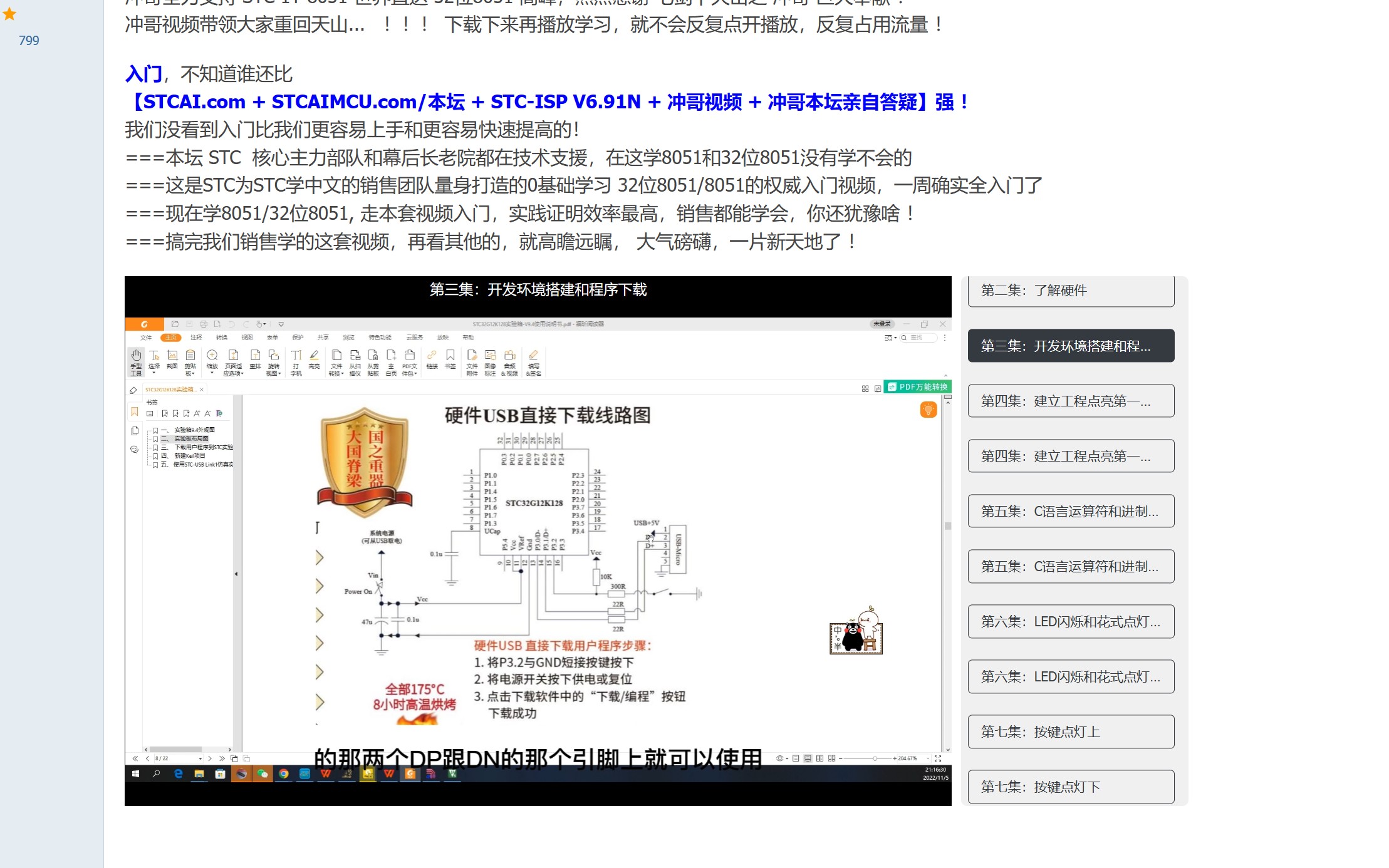
Task: Switch to the 主页 ribbon tab
Action: click(x=171, y=338)
